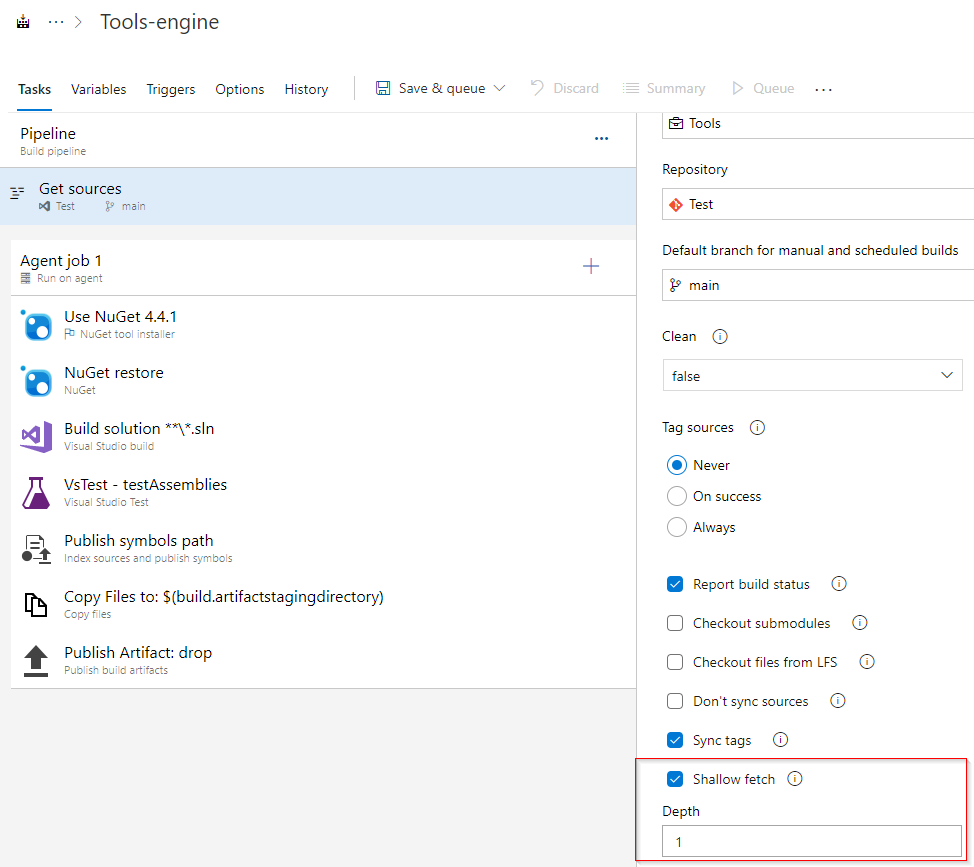
Task: Uncheck Sync tags checkbox
Action: tap(675, 740)
